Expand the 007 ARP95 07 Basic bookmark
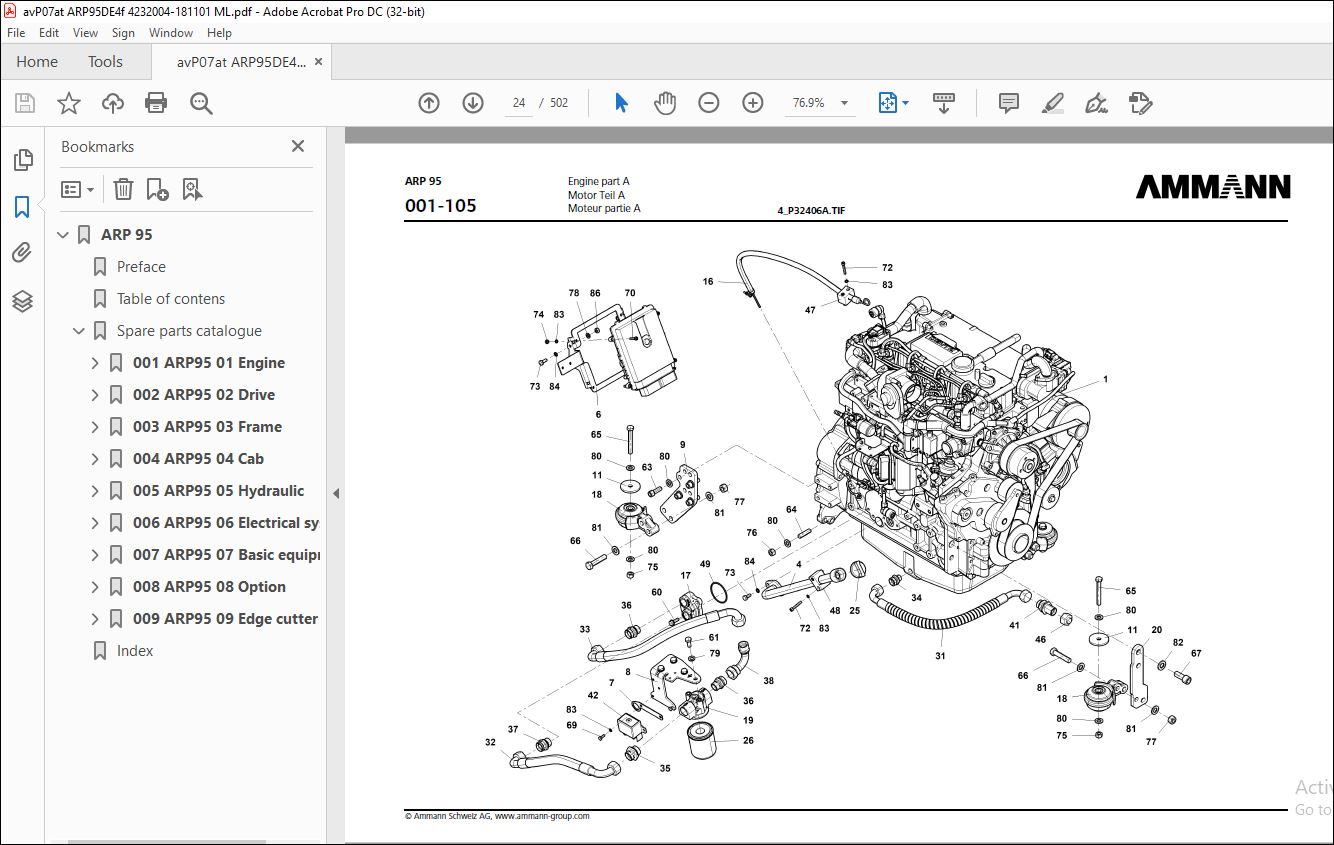Viewport: 1334px width, 845px height. pos(95,555)
